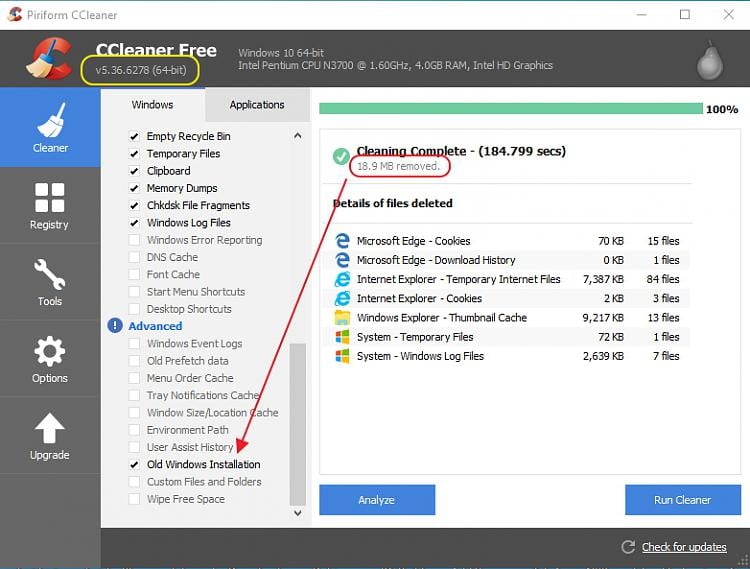Click scroll up arrow in options list
Screen dimensions: 750x569
[298, 136]
